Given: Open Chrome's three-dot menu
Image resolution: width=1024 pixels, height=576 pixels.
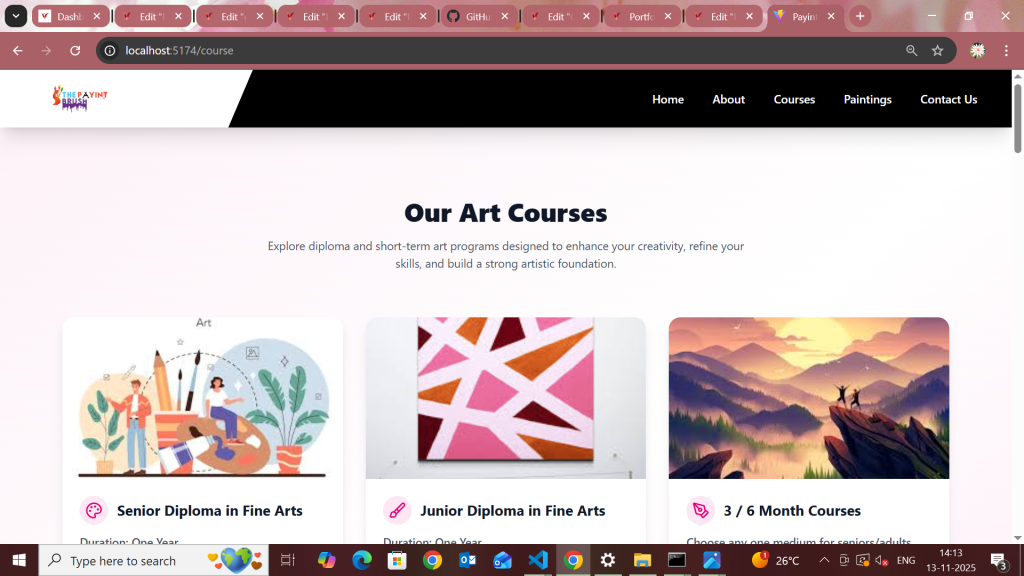Looking at the screenshot, I should 1006,50.
